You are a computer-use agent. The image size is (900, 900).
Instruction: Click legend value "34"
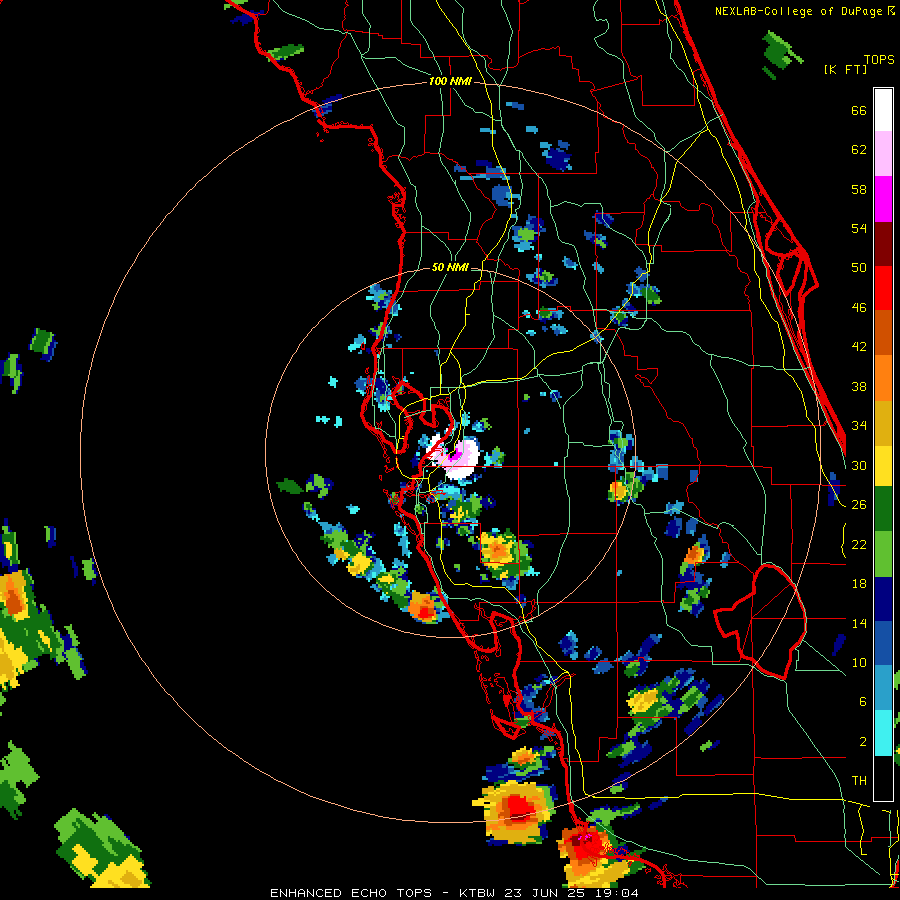coord(859,426)
